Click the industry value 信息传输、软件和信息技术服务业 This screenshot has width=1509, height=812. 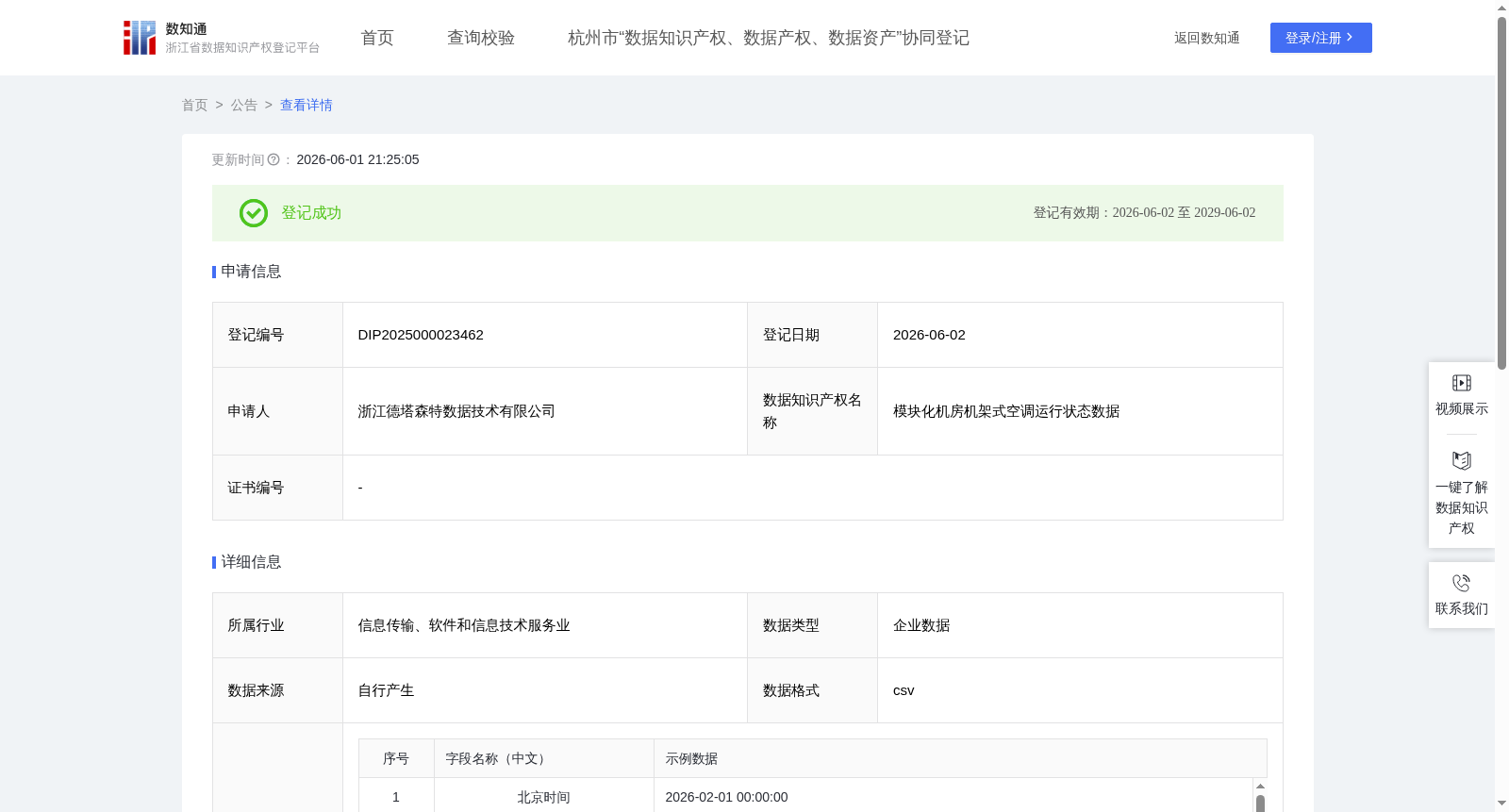[464, 625]
